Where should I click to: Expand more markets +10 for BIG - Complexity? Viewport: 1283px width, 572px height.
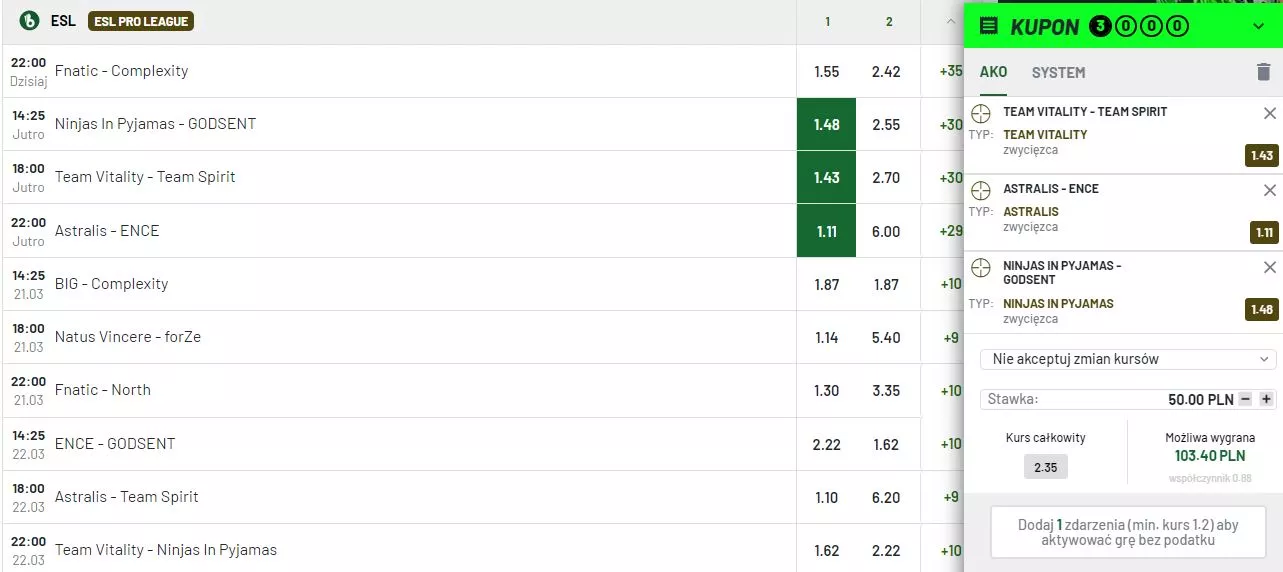(950, 284)
